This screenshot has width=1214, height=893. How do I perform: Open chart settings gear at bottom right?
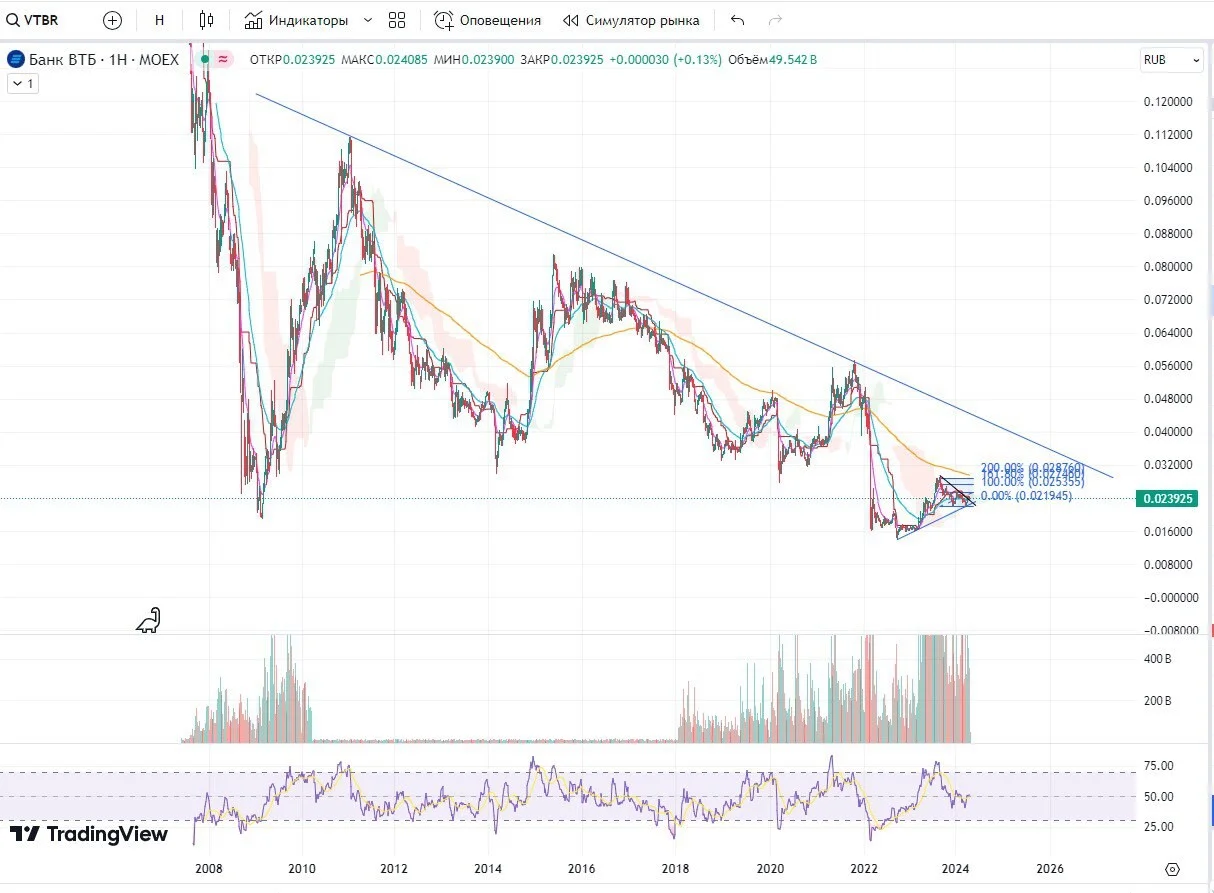(x=1173, y=868)
